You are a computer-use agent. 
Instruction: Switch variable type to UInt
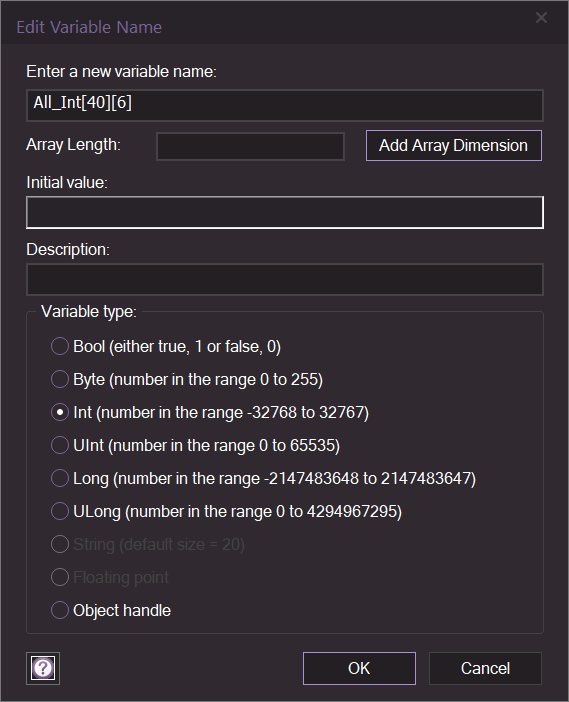[60, 445]
